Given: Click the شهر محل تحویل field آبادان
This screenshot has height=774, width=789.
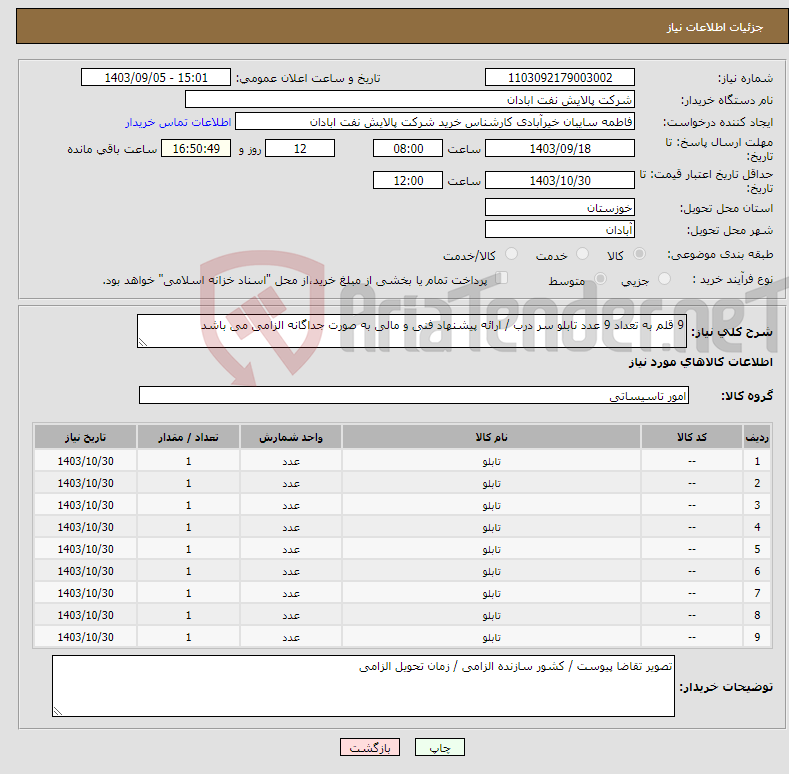Looking at the screenshot, I should (560, 229).
